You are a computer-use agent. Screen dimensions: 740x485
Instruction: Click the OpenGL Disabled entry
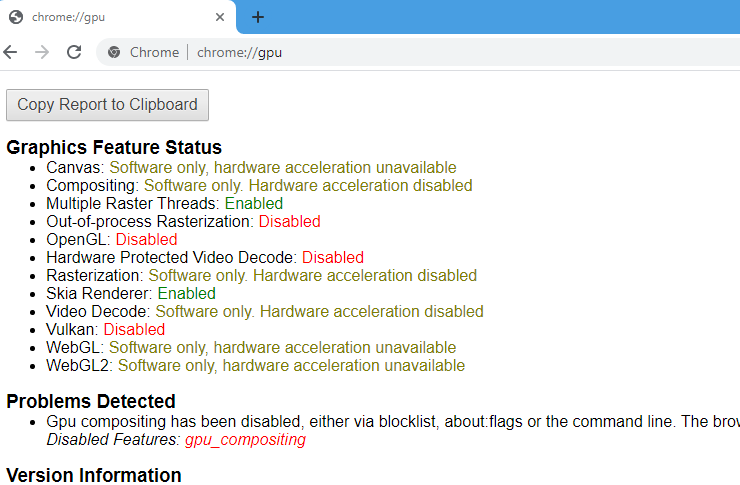click(x=111, y=239)
